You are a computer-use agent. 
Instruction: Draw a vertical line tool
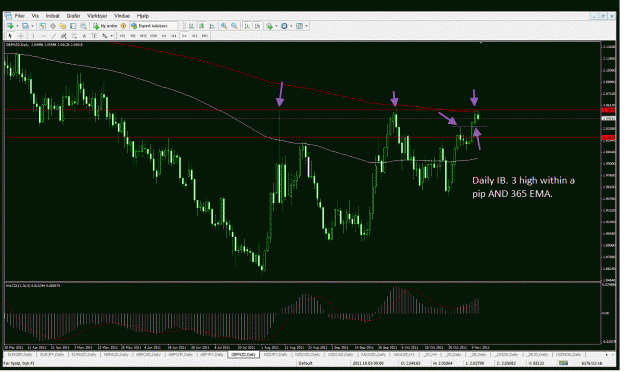pyautogui.click(x=33, y=36)
